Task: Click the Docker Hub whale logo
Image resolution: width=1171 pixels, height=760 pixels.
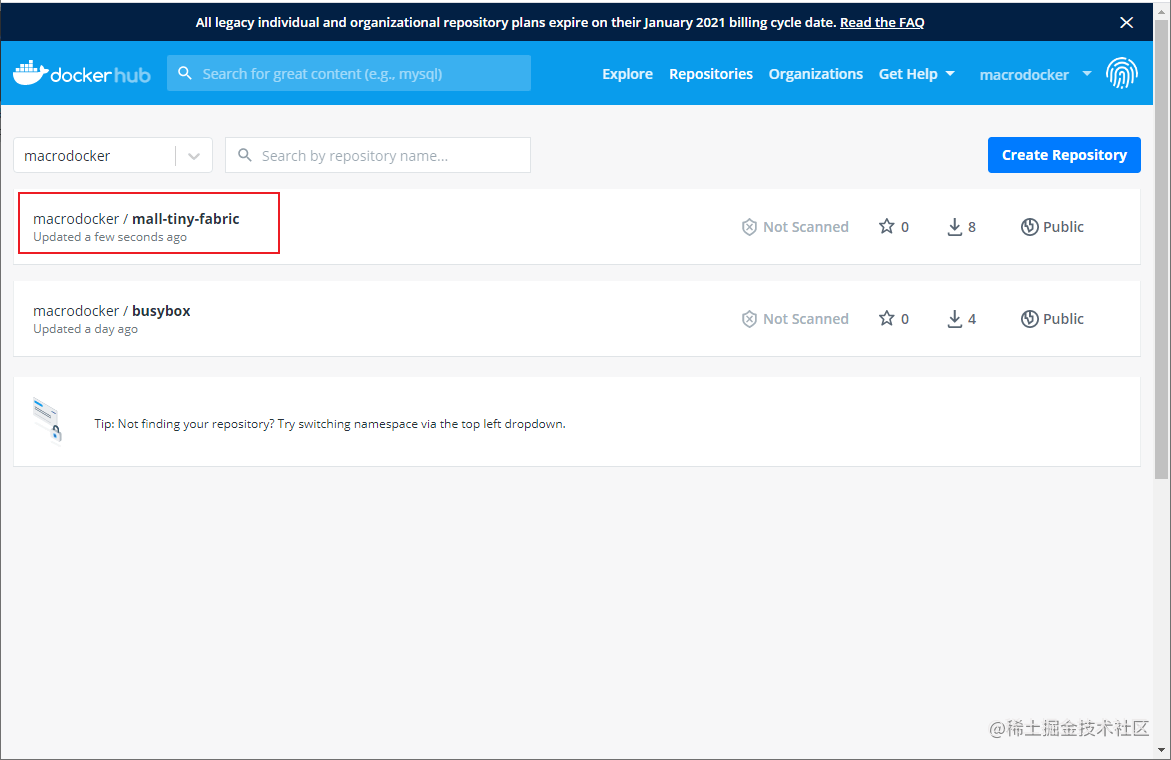Action: pyautogui.click(x=82, y=73)
